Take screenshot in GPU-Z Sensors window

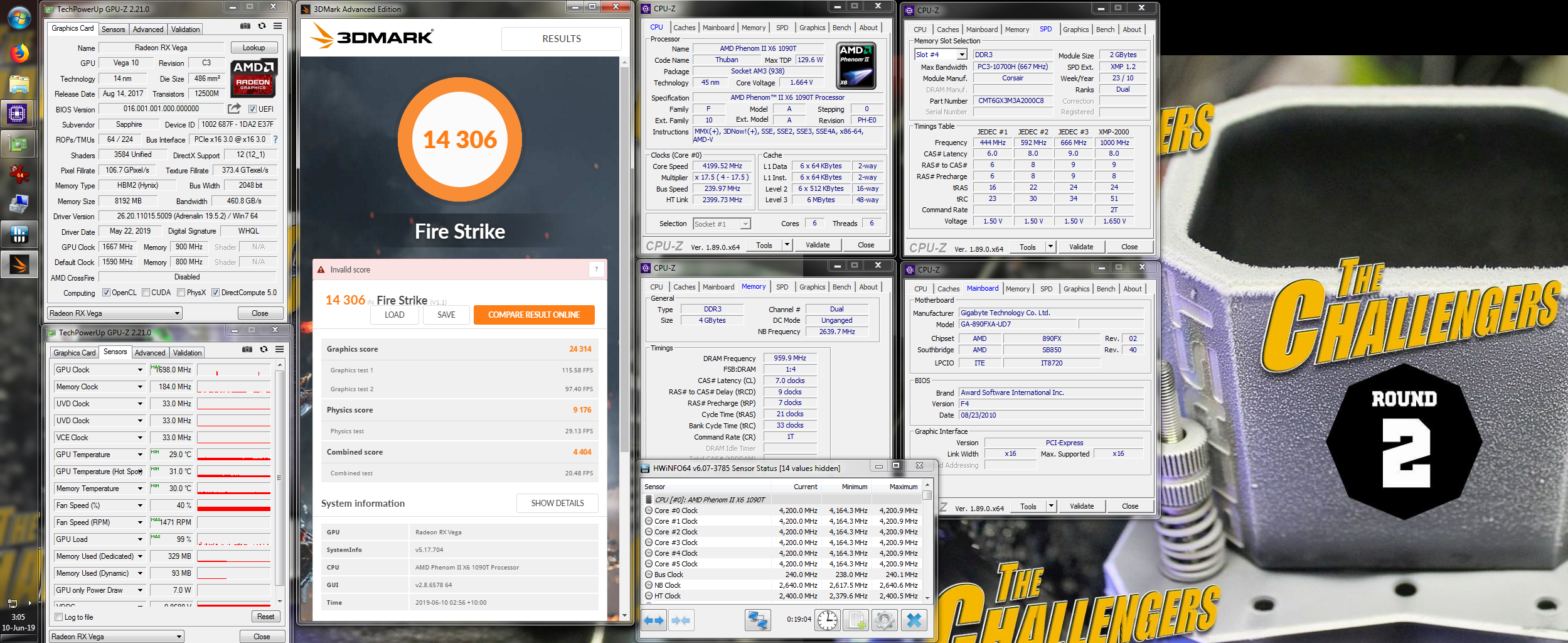(x=247, y=349)
